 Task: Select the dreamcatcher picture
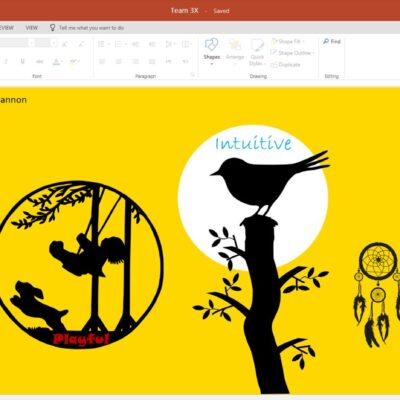[377, 295]
